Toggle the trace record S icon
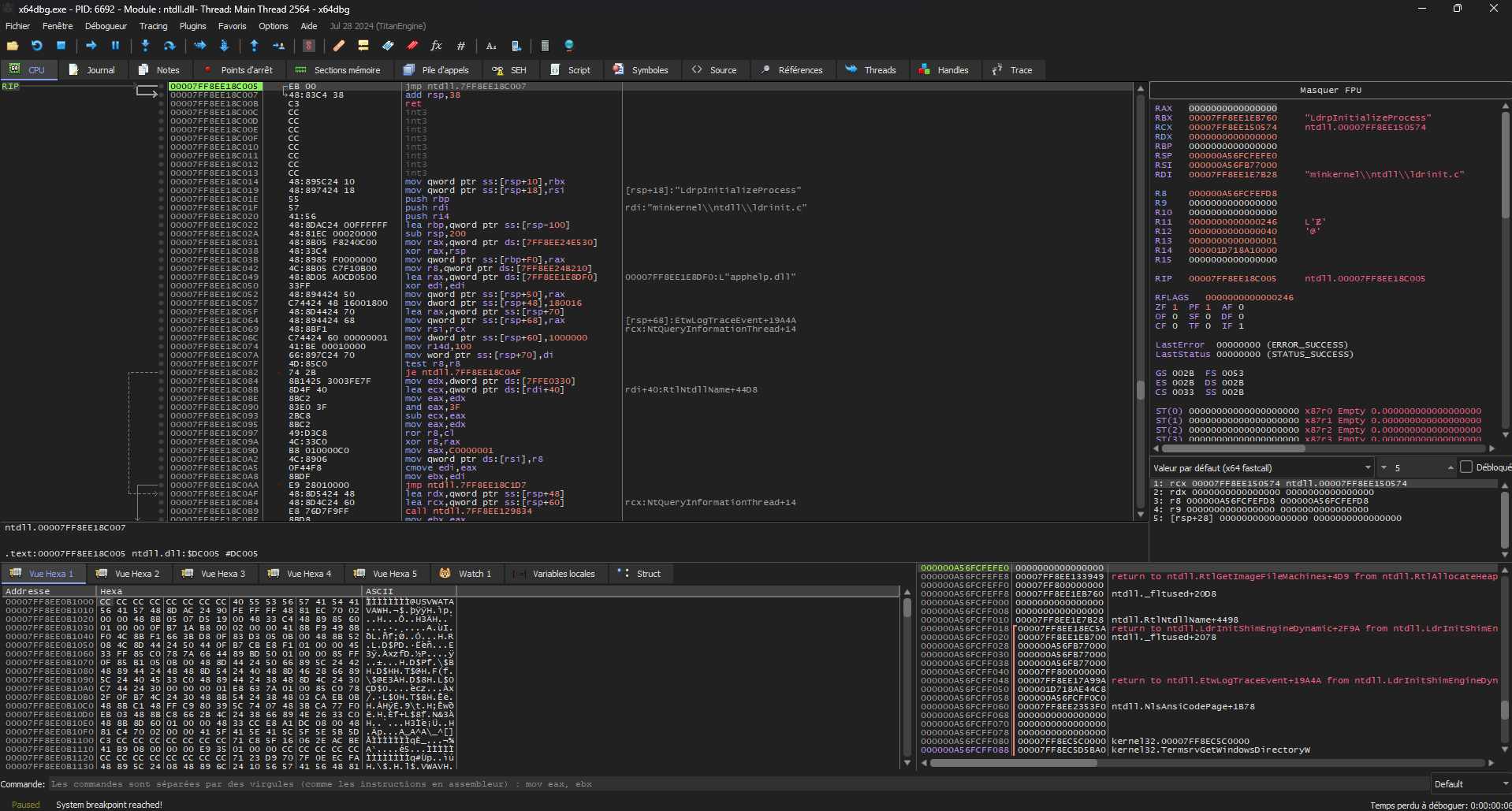The height and width of the screenshot is (811, 1512). coord(310,46)
